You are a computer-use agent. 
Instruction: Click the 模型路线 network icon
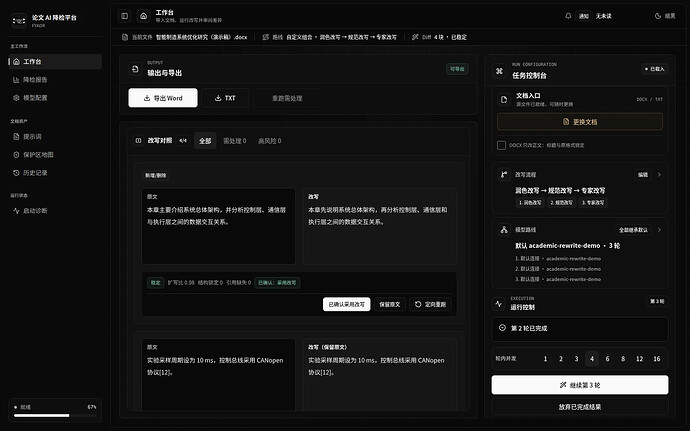(x=504, y=229)
